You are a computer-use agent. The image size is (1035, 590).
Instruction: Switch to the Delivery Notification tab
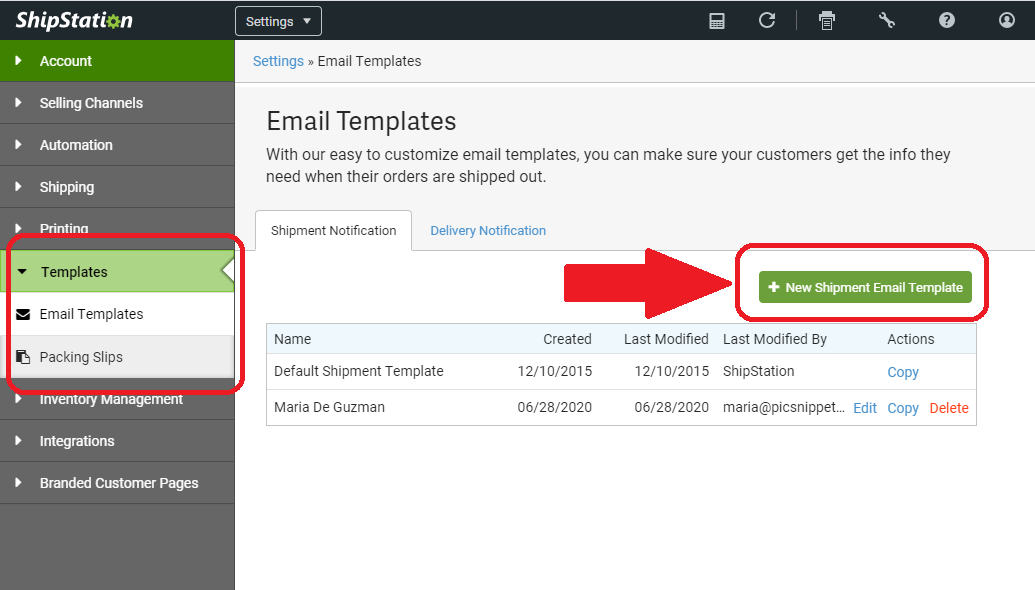point(488,230)
